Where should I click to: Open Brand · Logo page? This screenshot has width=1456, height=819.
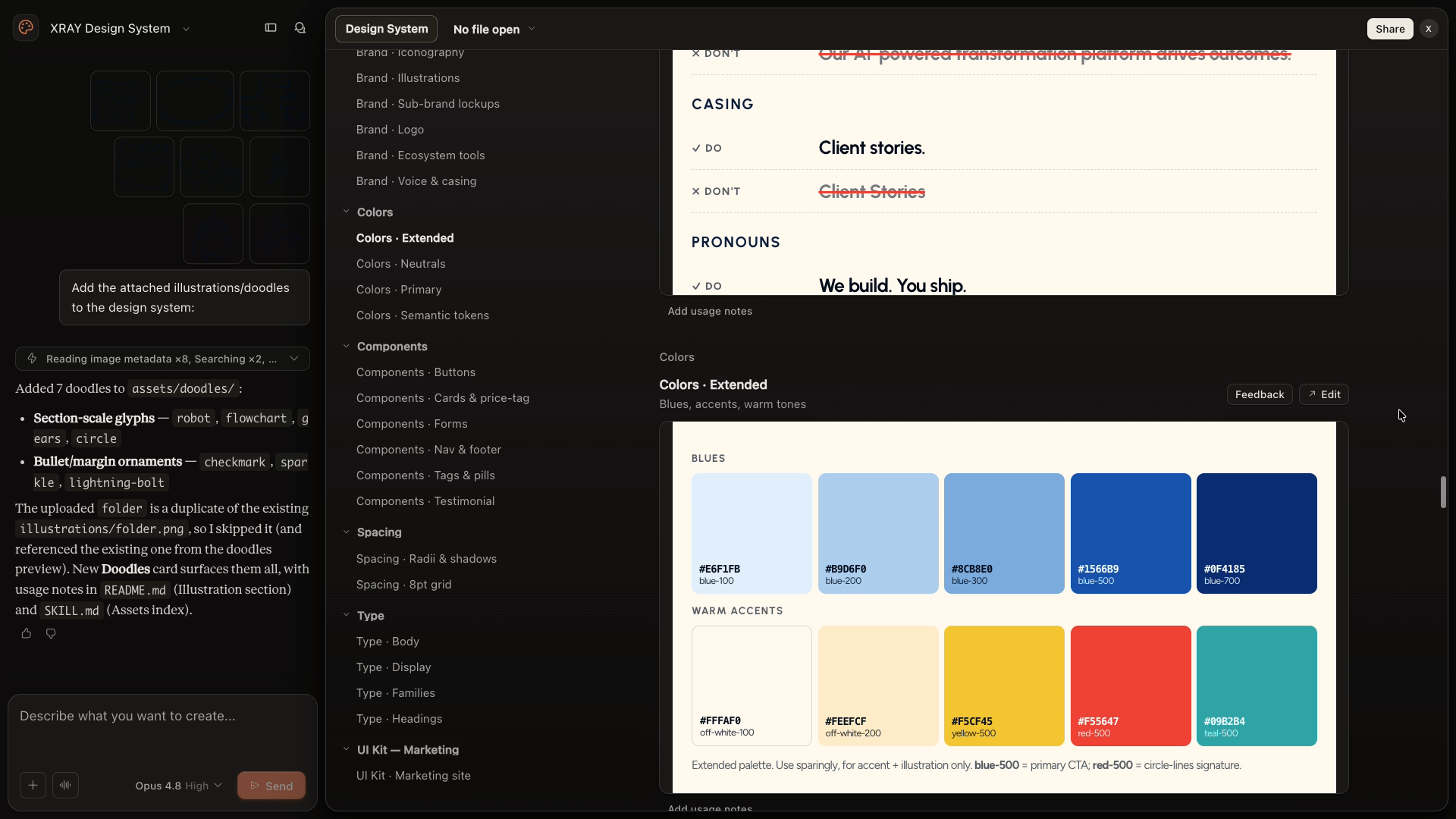coord(390,130)
